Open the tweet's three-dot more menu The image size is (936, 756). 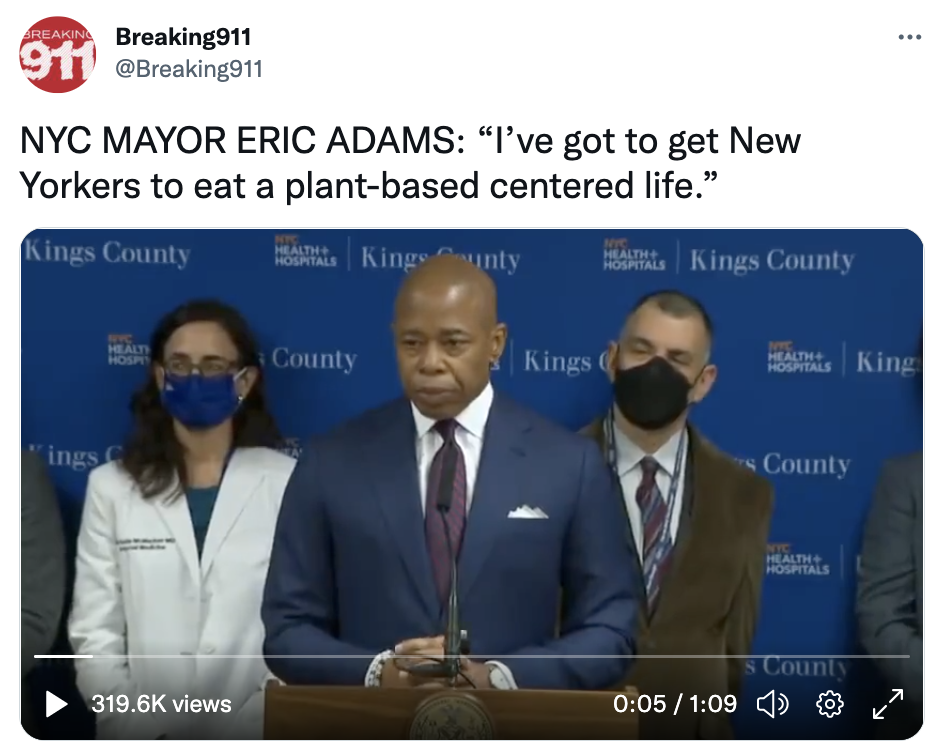click(909, 38)
